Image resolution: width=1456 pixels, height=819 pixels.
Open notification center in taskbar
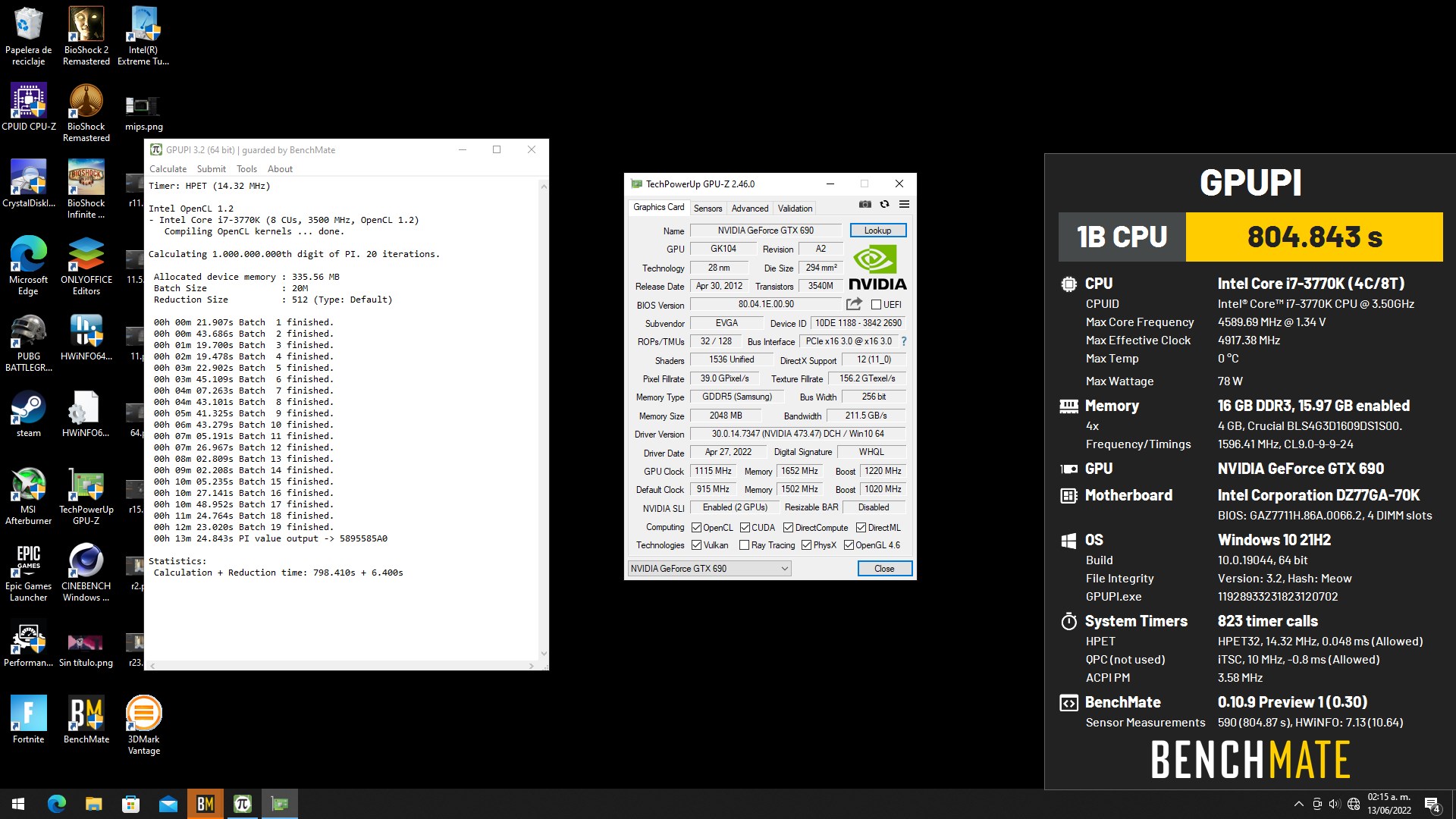coord(1432,805)
